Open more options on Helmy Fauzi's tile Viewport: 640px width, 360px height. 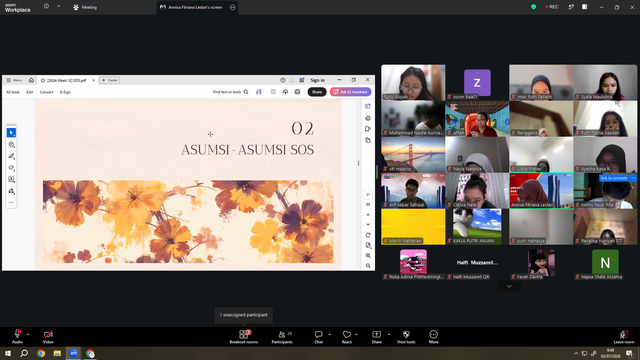point(633,178)
